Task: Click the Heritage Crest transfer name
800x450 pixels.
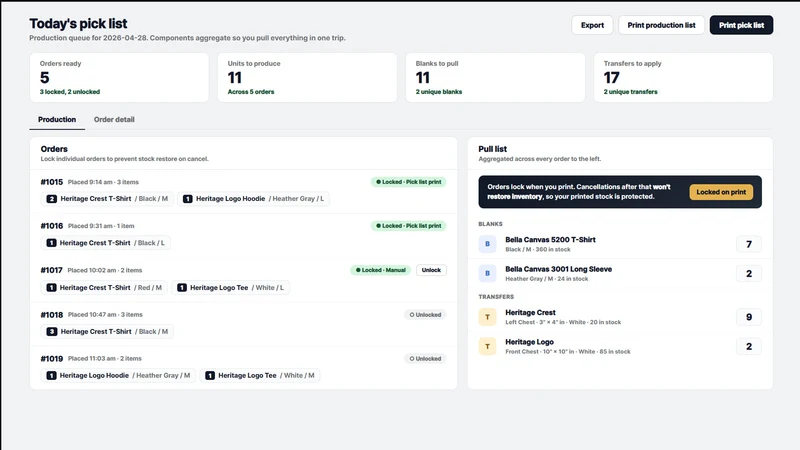Action: click(x=530, y=312)
